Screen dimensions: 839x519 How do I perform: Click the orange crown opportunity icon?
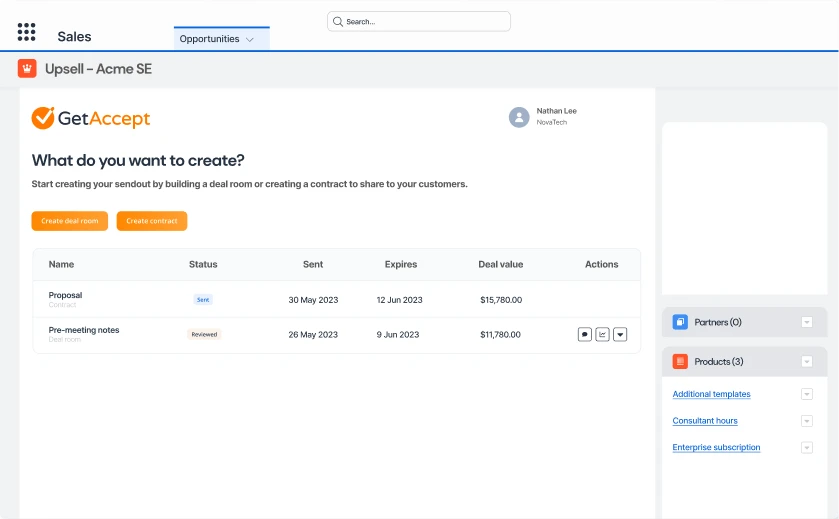(x=27, y=68)
